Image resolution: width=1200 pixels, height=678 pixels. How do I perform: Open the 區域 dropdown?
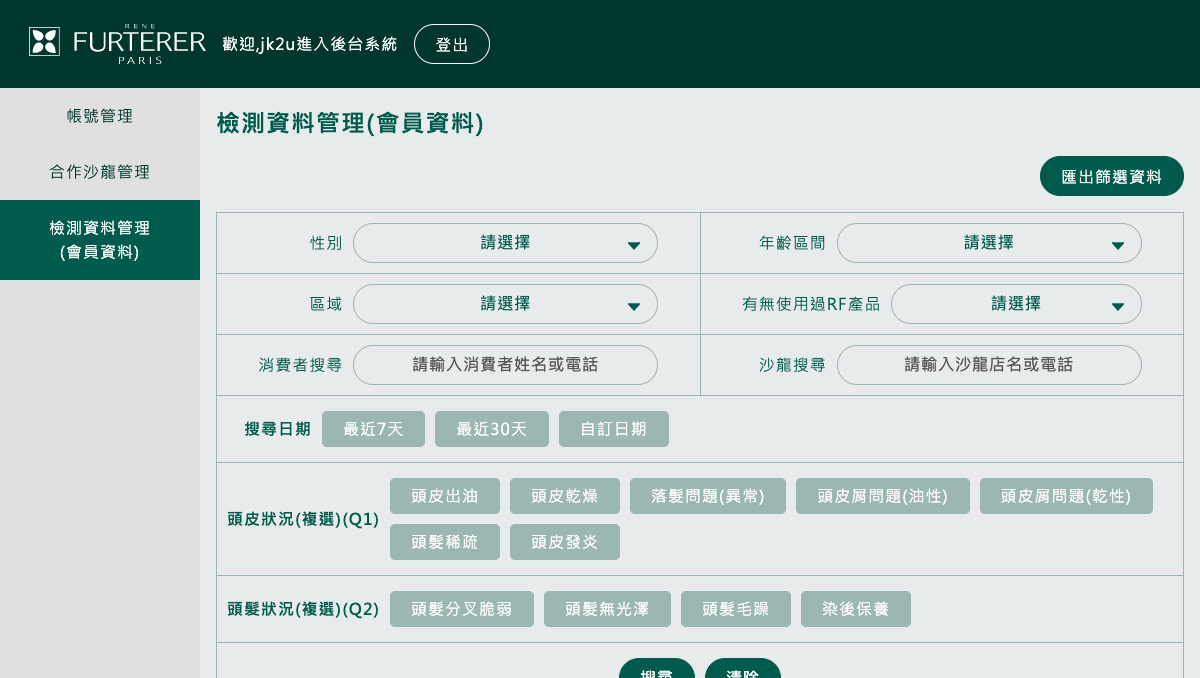coord(505,304)
